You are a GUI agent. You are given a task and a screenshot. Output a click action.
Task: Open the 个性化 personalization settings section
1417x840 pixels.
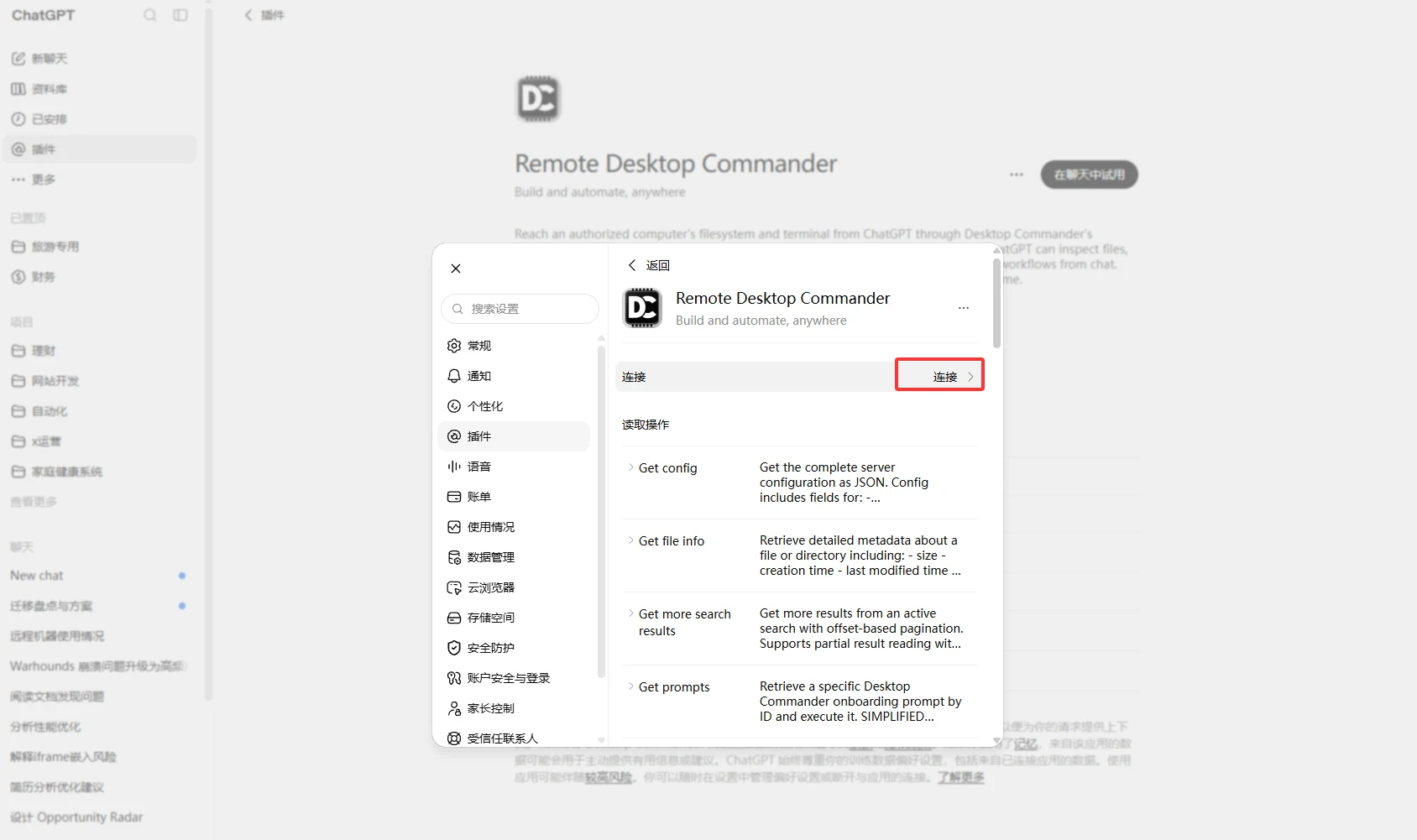pos(514,406)
